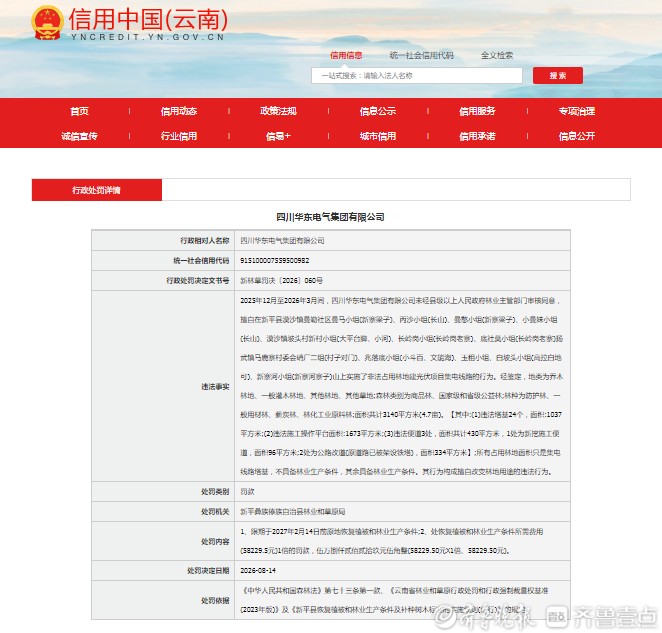
Task: Open the 信用服务 menu item
Action: tap(477, 111)
